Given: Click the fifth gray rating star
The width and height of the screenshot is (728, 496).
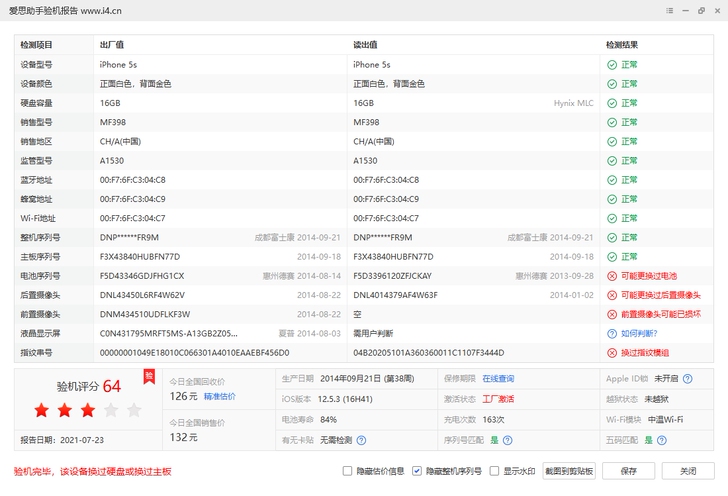Looking at the screenshot, I should [x=134, y=410].
